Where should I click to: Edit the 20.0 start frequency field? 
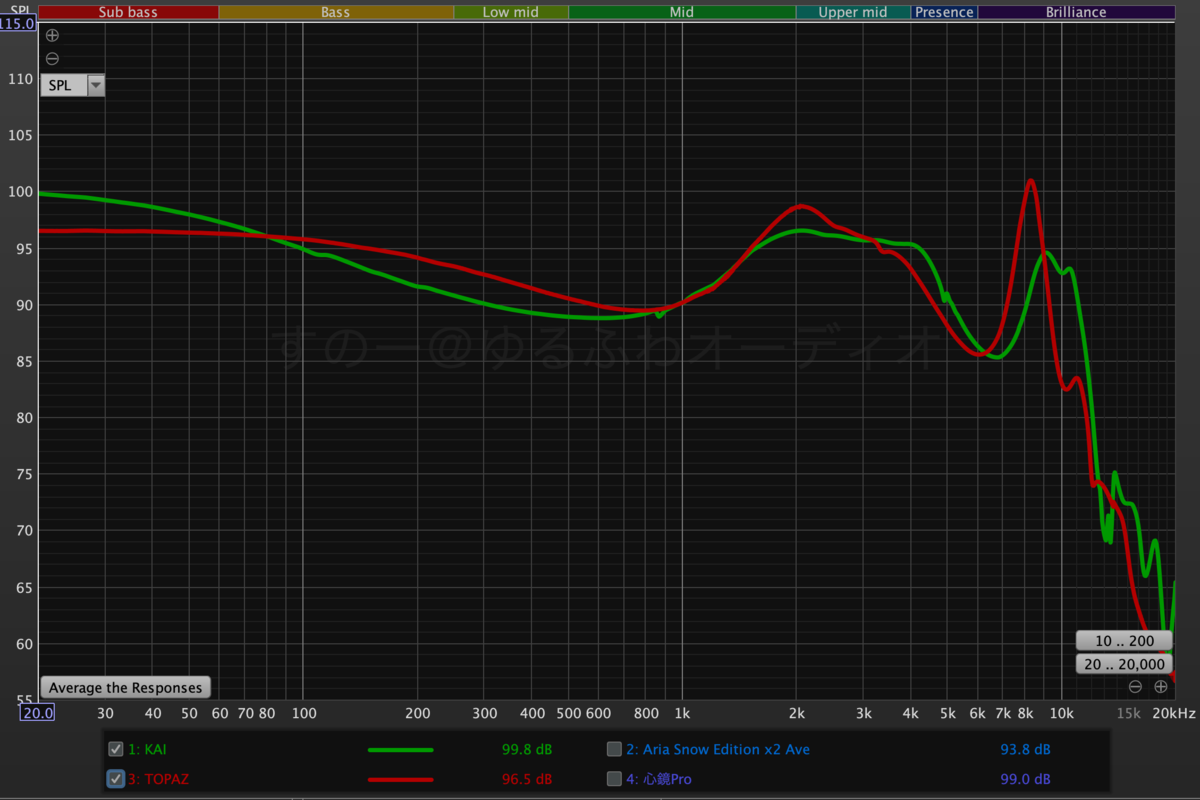[x=38, y=713]
